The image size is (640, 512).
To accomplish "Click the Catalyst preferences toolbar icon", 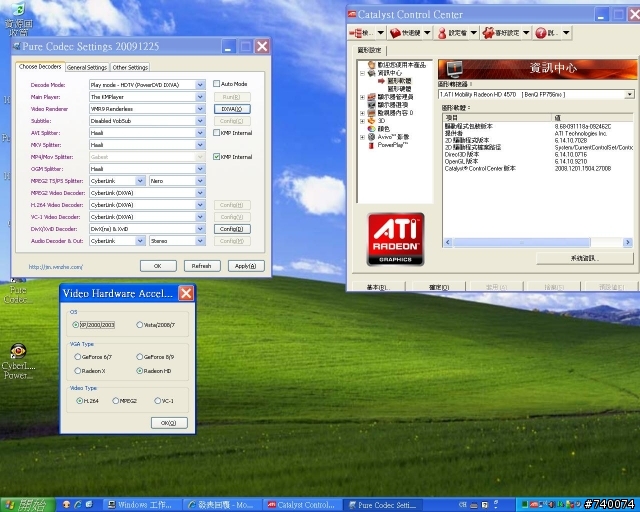I will click(x=488, y=33).
